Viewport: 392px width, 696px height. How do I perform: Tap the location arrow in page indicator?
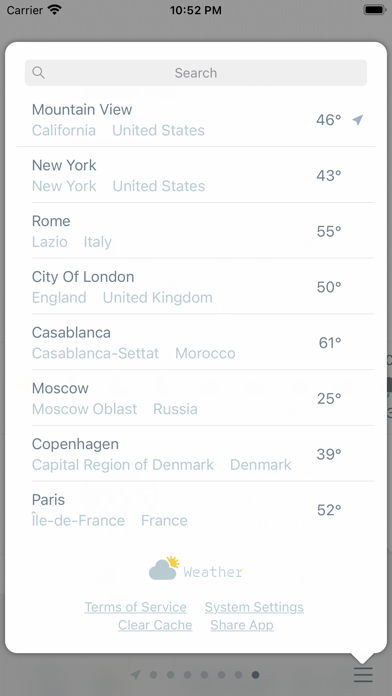pyautogui.click(x=136, y=675)
